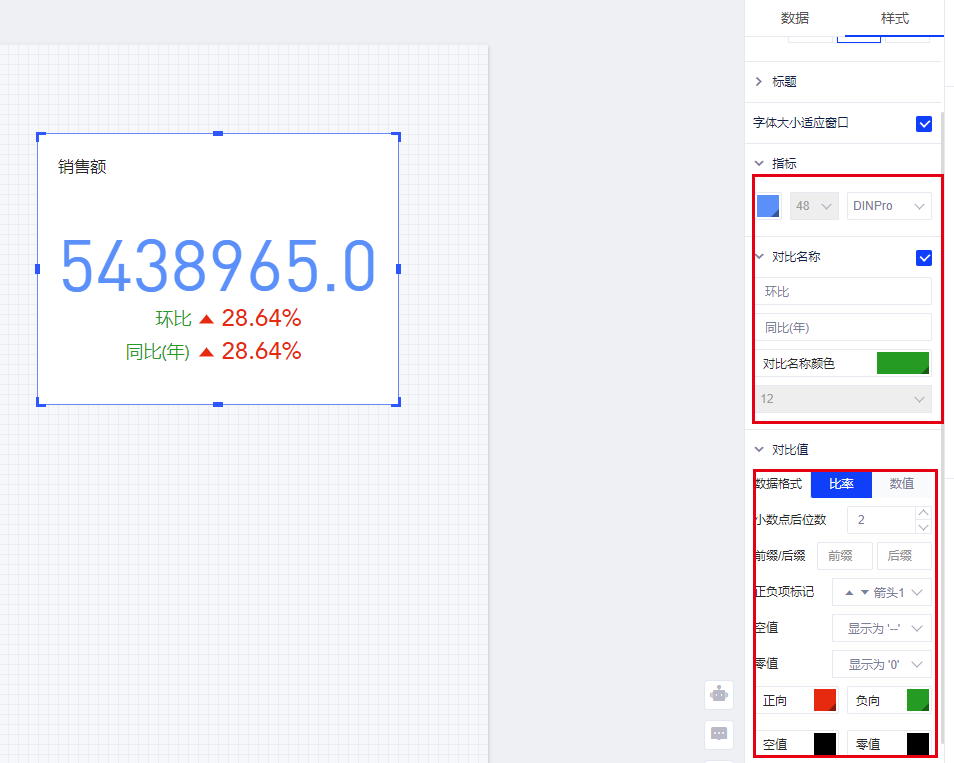
Task: Click the chat message icon
Action: pyautogui.click(x=718, y=733)
